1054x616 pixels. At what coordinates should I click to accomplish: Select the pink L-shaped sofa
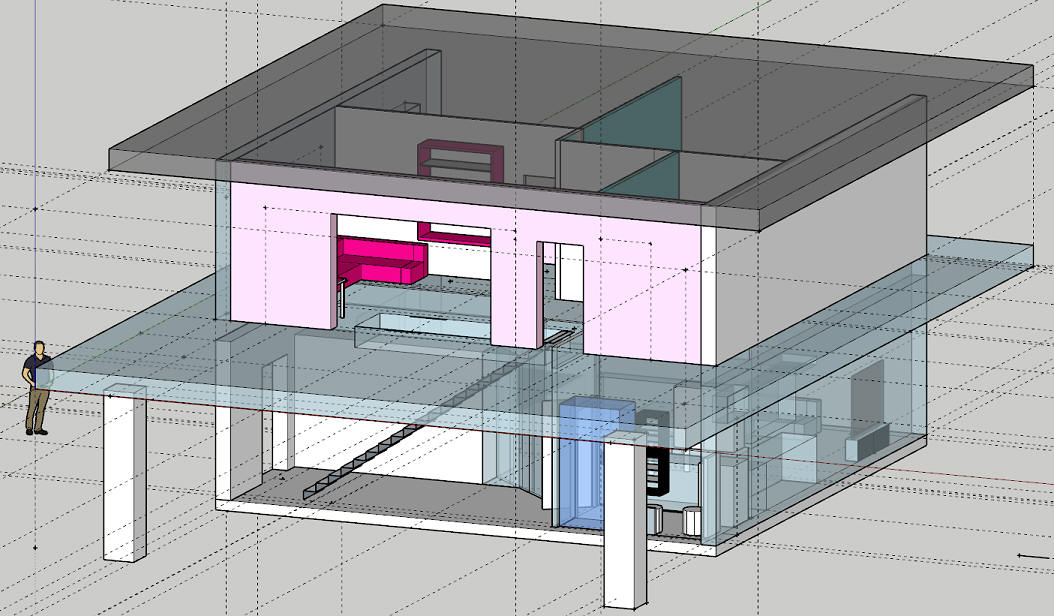382,261
